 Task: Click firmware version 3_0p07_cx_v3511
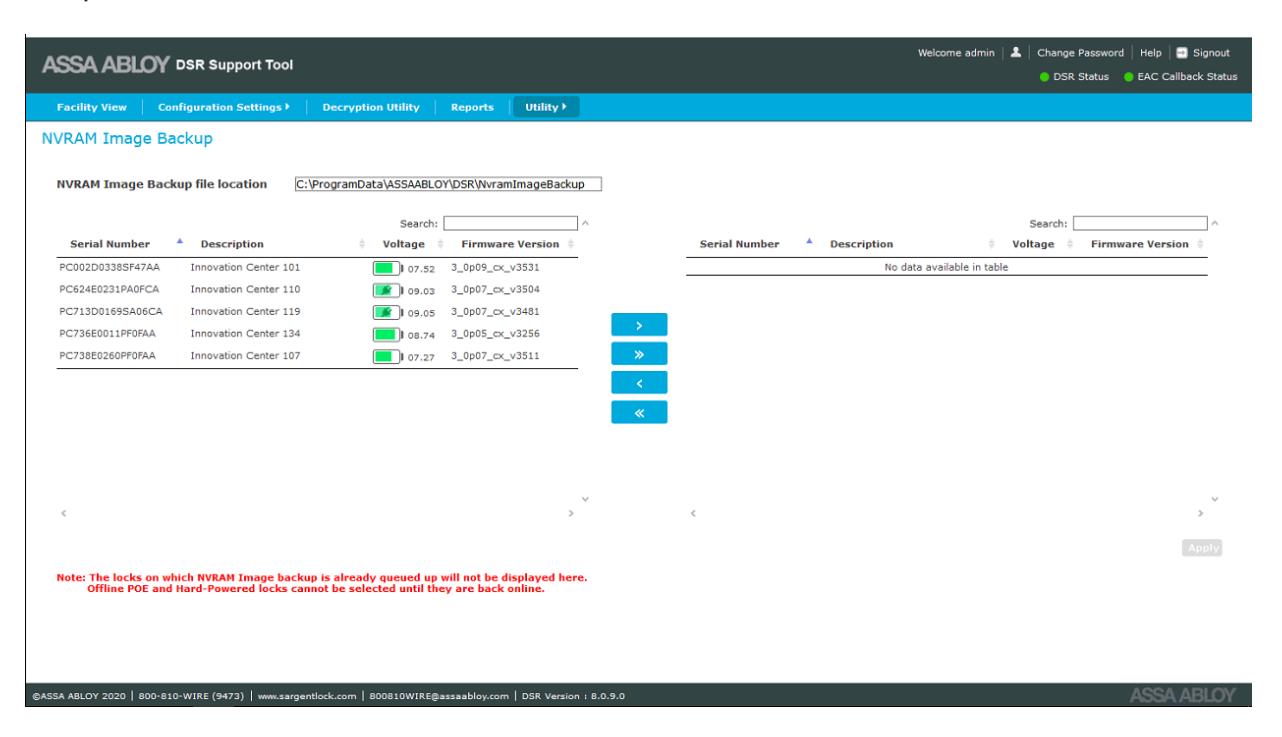click(497, 356)
